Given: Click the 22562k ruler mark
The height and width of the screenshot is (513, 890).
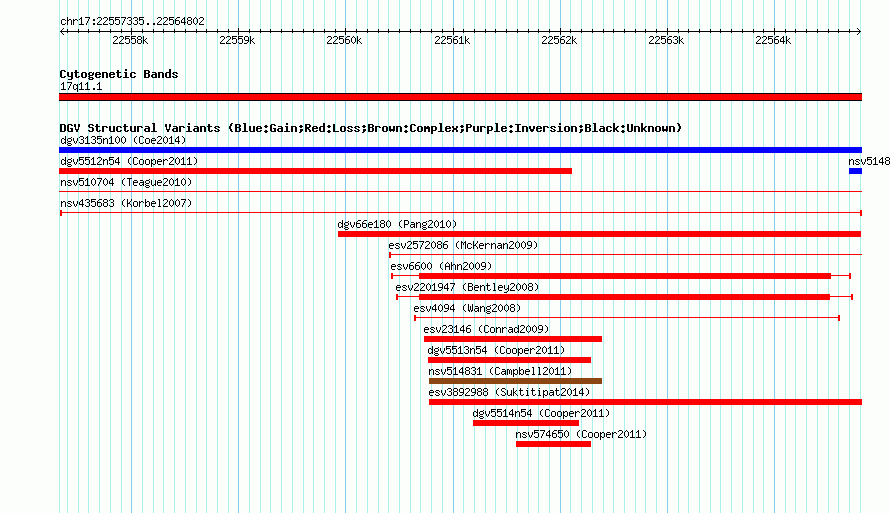Looking at the screenshot, I should tap(559, 40).
